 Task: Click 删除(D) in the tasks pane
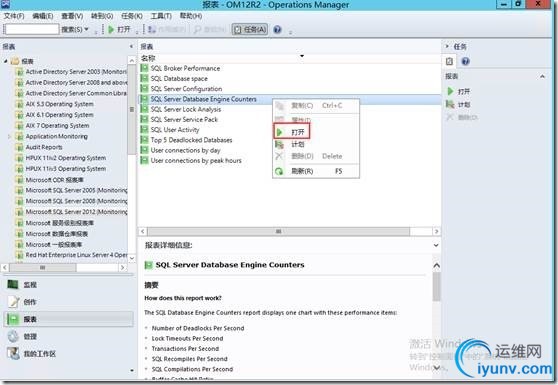(462, 117)
